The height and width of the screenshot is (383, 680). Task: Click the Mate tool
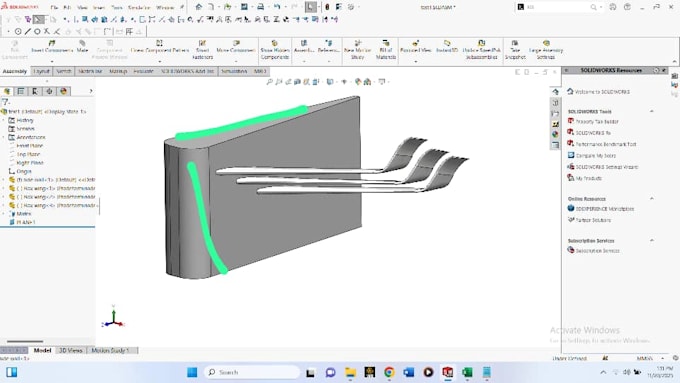pyautogui.click(x=82, y=46)
